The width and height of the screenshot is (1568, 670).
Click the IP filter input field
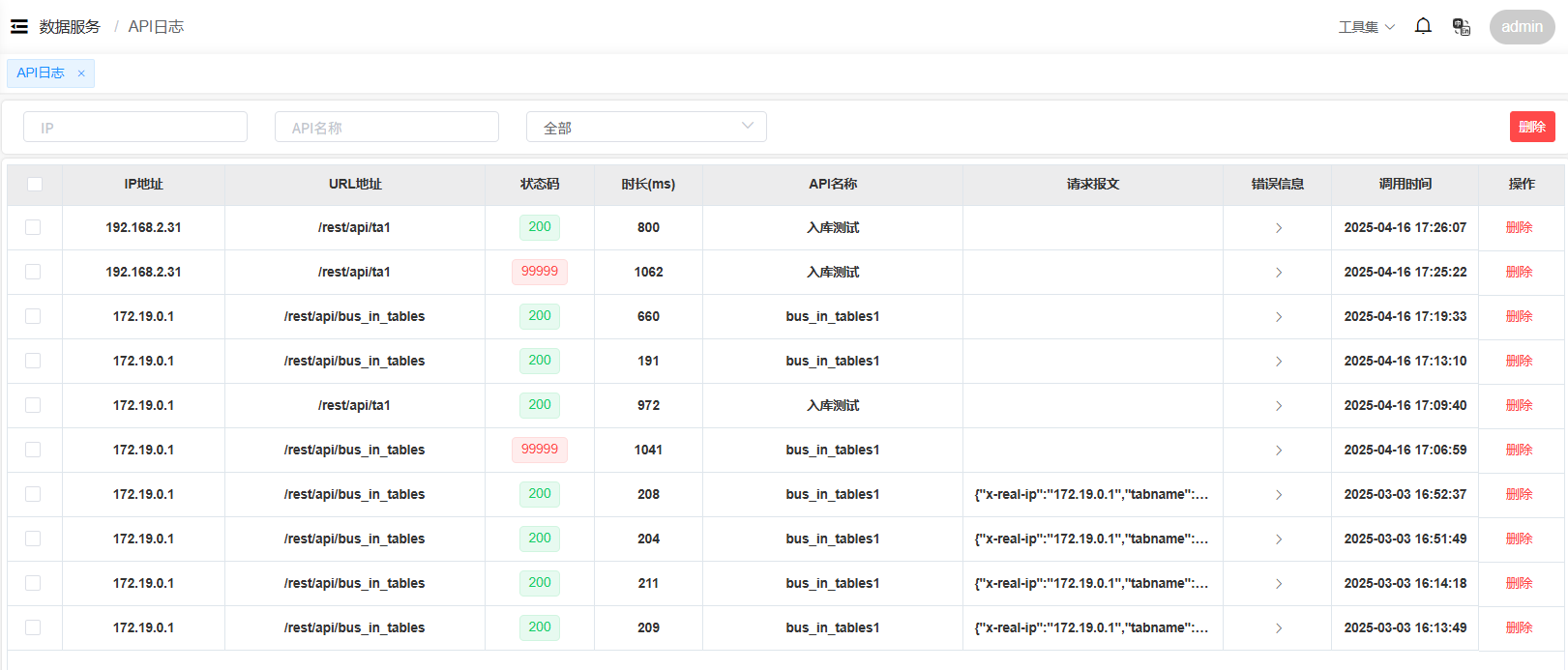pyautogui.click(x=135, y=127)
